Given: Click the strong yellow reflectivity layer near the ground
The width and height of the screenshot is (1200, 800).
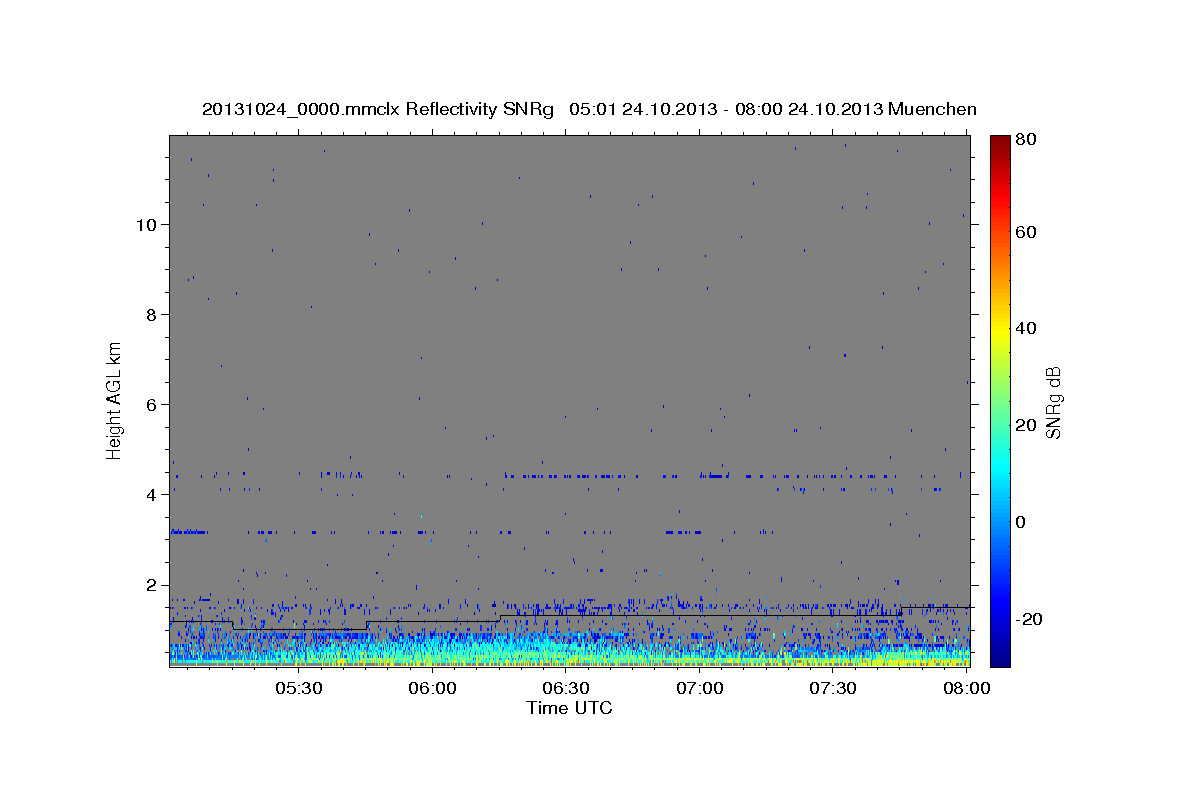Looking at the screenshot, I should coord(570,660).
